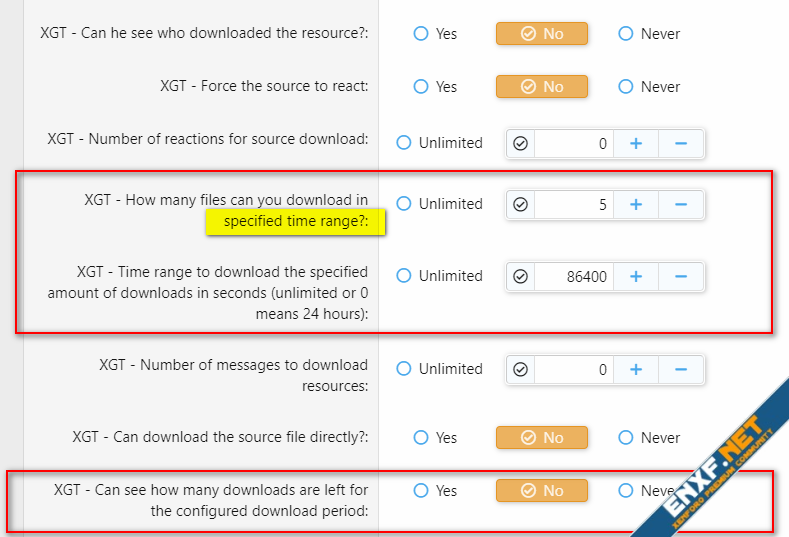Decrease files download limit with minus button

[681, 204]
